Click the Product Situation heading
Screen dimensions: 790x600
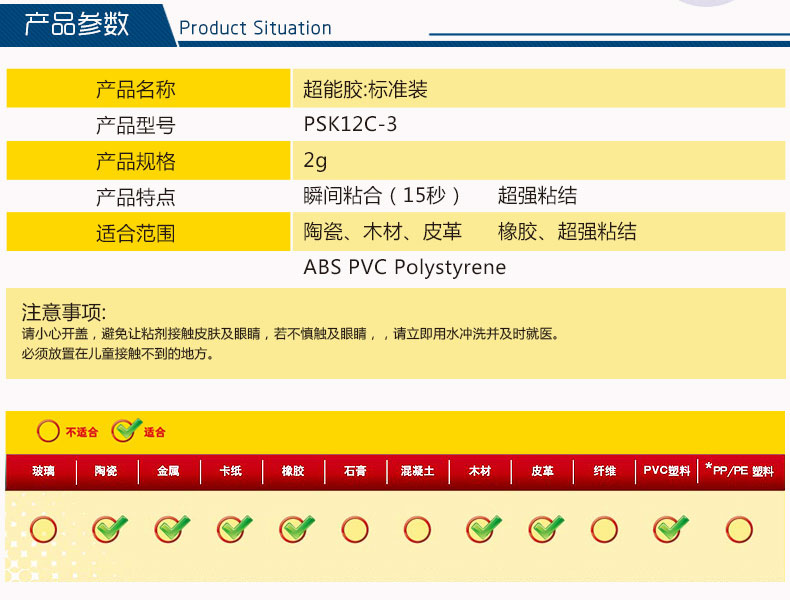click(255, 28)
